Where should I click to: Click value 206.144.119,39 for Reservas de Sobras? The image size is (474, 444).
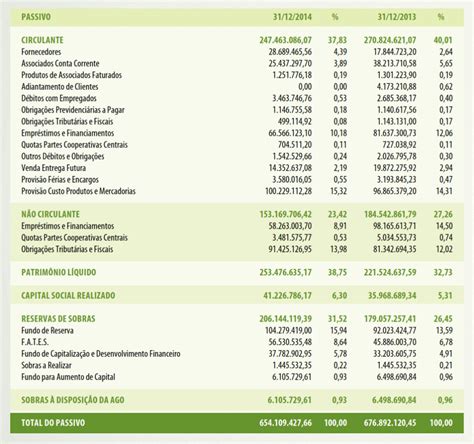pyautogui.click(x=286, y=319)
